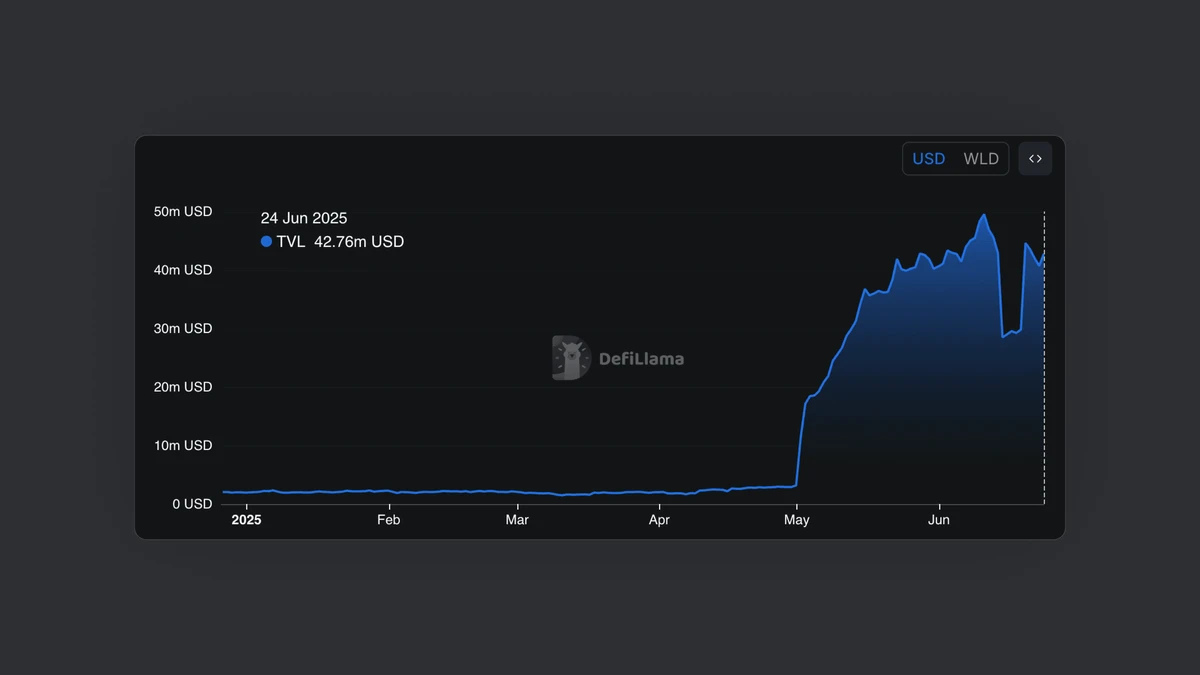This screenshot has width=1200, height=675.
Task: Click the DefiLlama watermark text
Action: coord(641,359)
